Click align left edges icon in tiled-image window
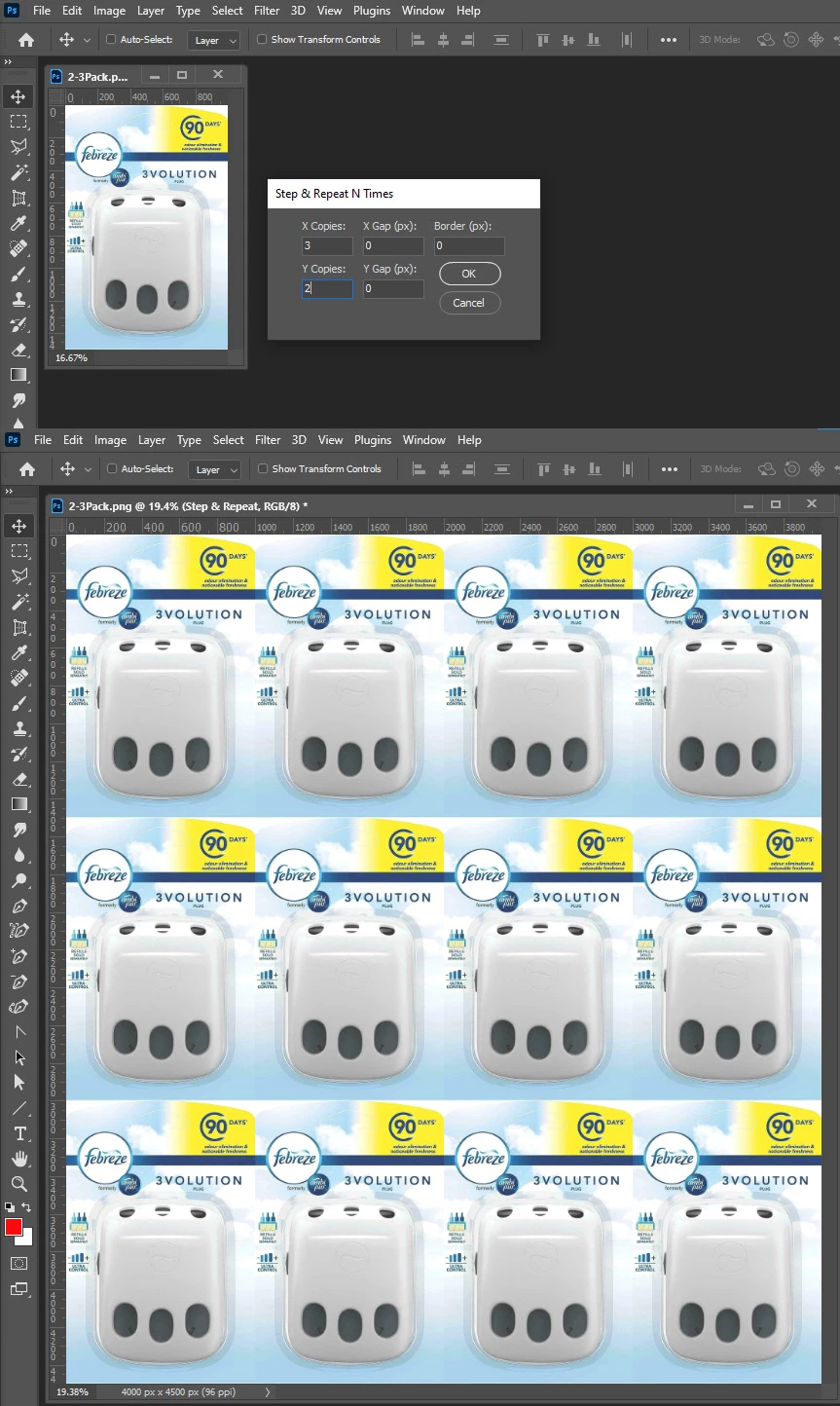Screen dimensions: 840x1406 (419, 469)
